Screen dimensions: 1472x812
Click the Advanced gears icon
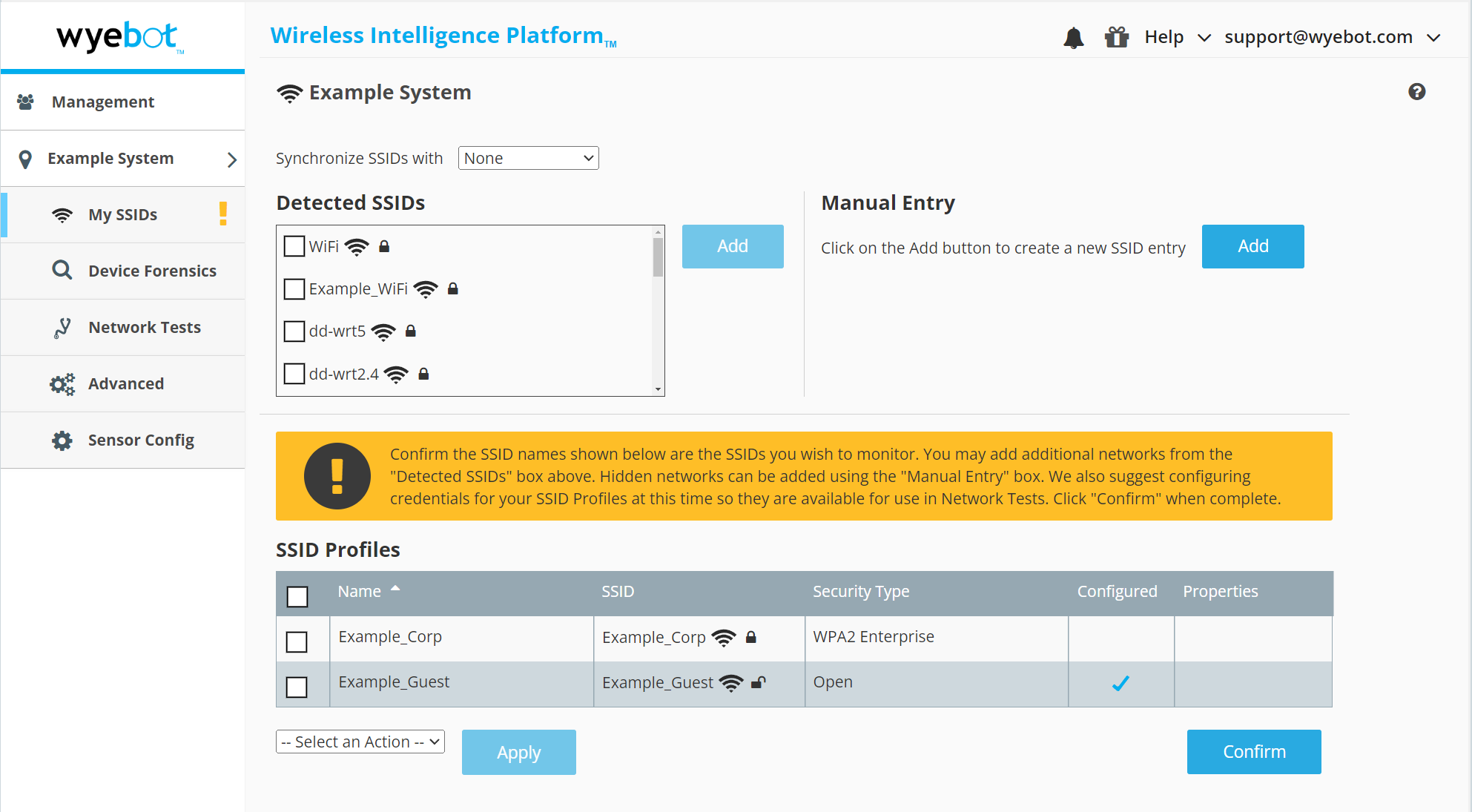coord(62,384)
